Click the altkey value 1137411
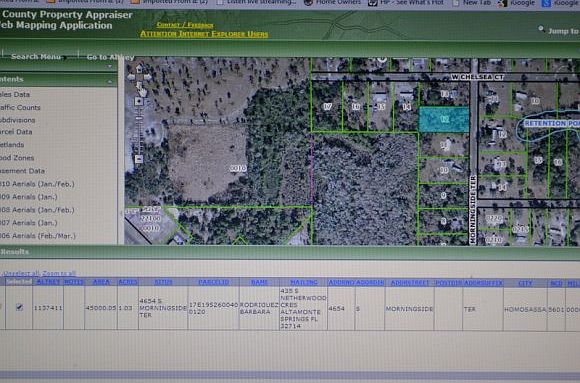This screenshot has height=383, width=580. click(x=48, y=308)
